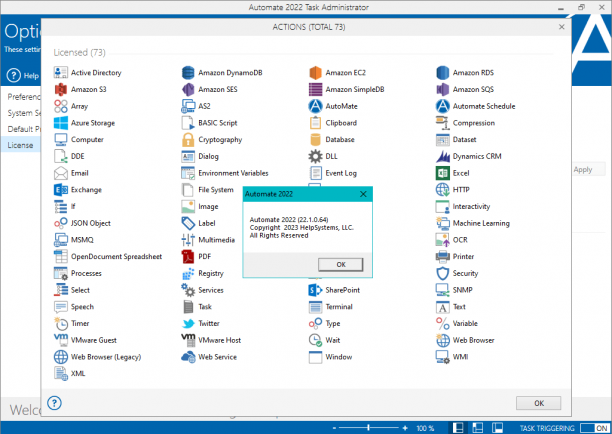Click the PDF action icon
This screenshot has height=434, width=612.
tap(188, 256)
